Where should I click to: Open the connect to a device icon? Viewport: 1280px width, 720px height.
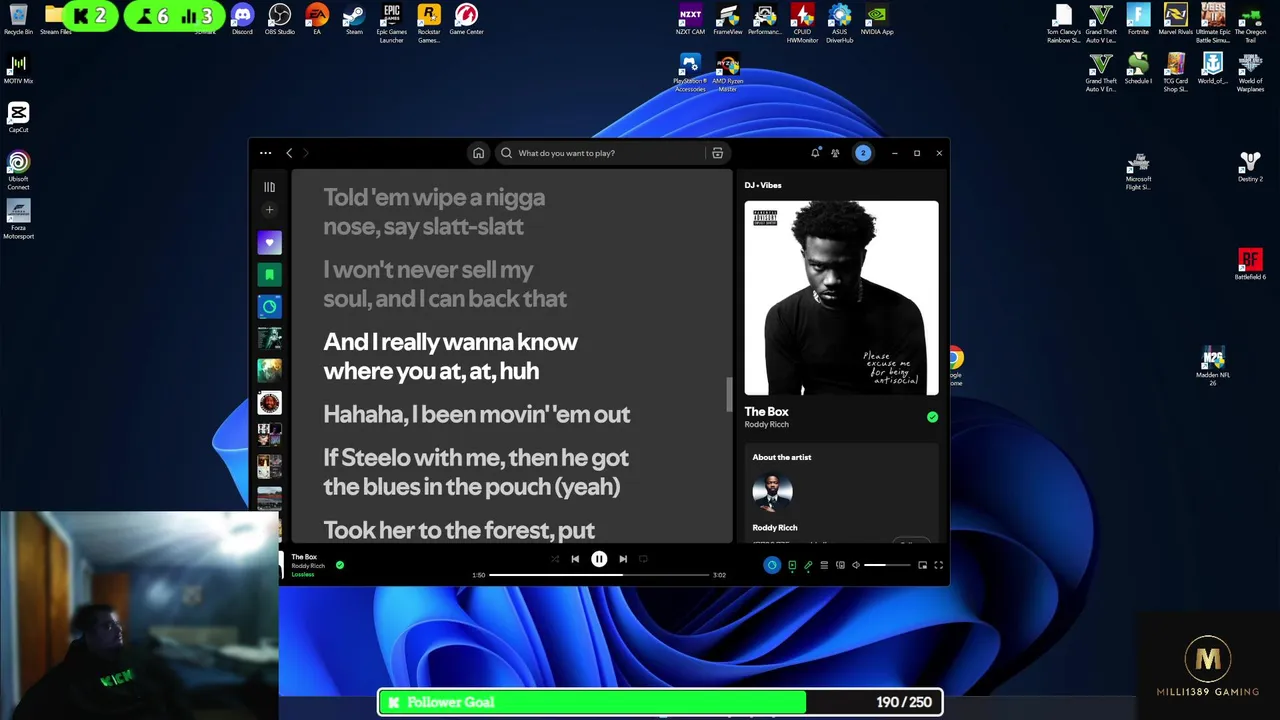click(840, 565)
